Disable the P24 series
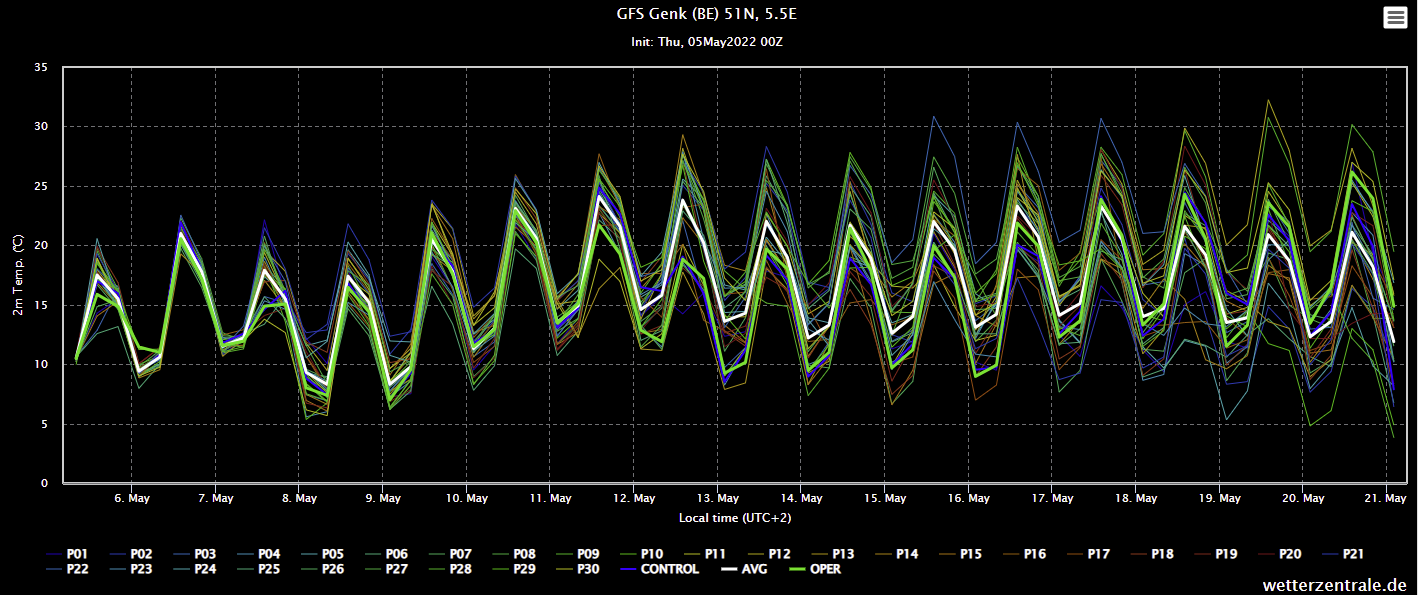The height and width of the screenshot is (595, 1420). 196,569
